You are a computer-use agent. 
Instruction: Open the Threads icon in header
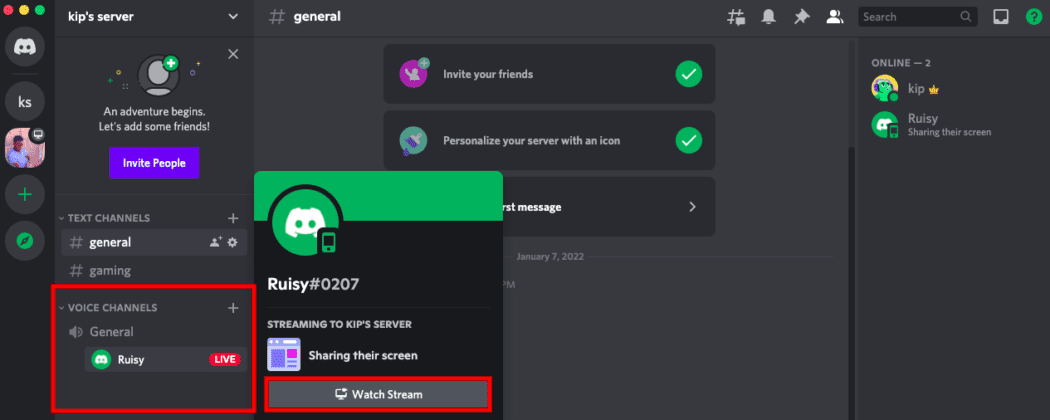point(737,17)
